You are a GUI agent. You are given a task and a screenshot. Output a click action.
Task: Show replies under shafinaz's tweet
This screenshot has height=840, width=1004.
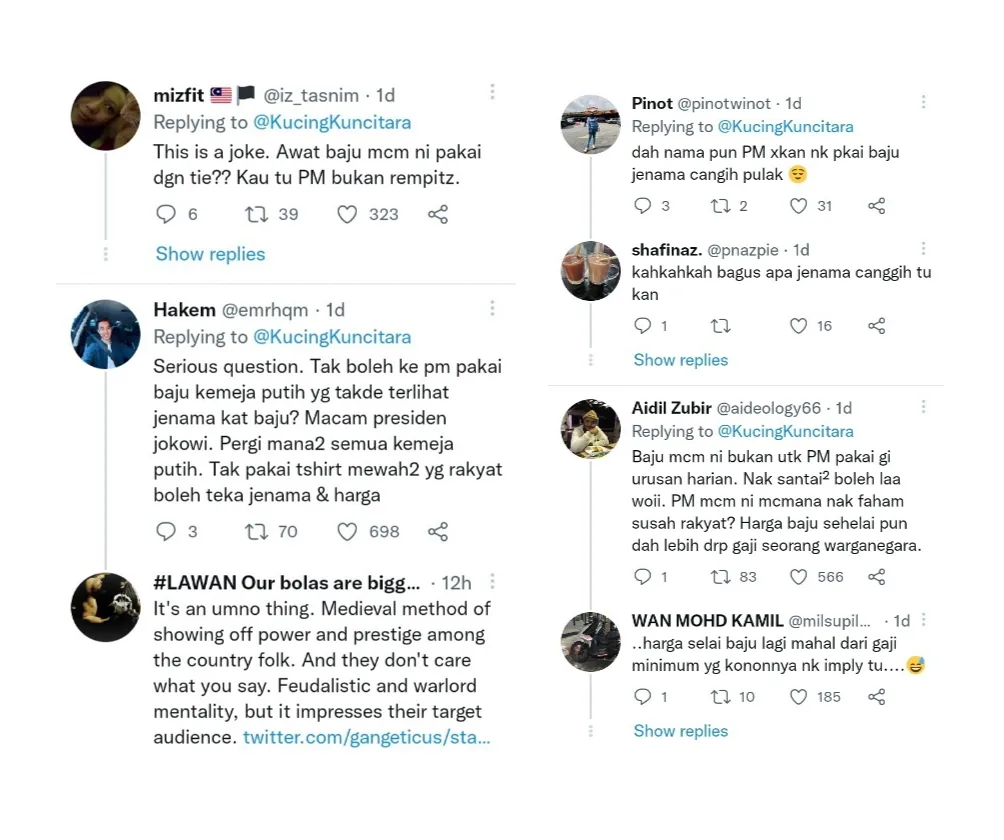680,360
